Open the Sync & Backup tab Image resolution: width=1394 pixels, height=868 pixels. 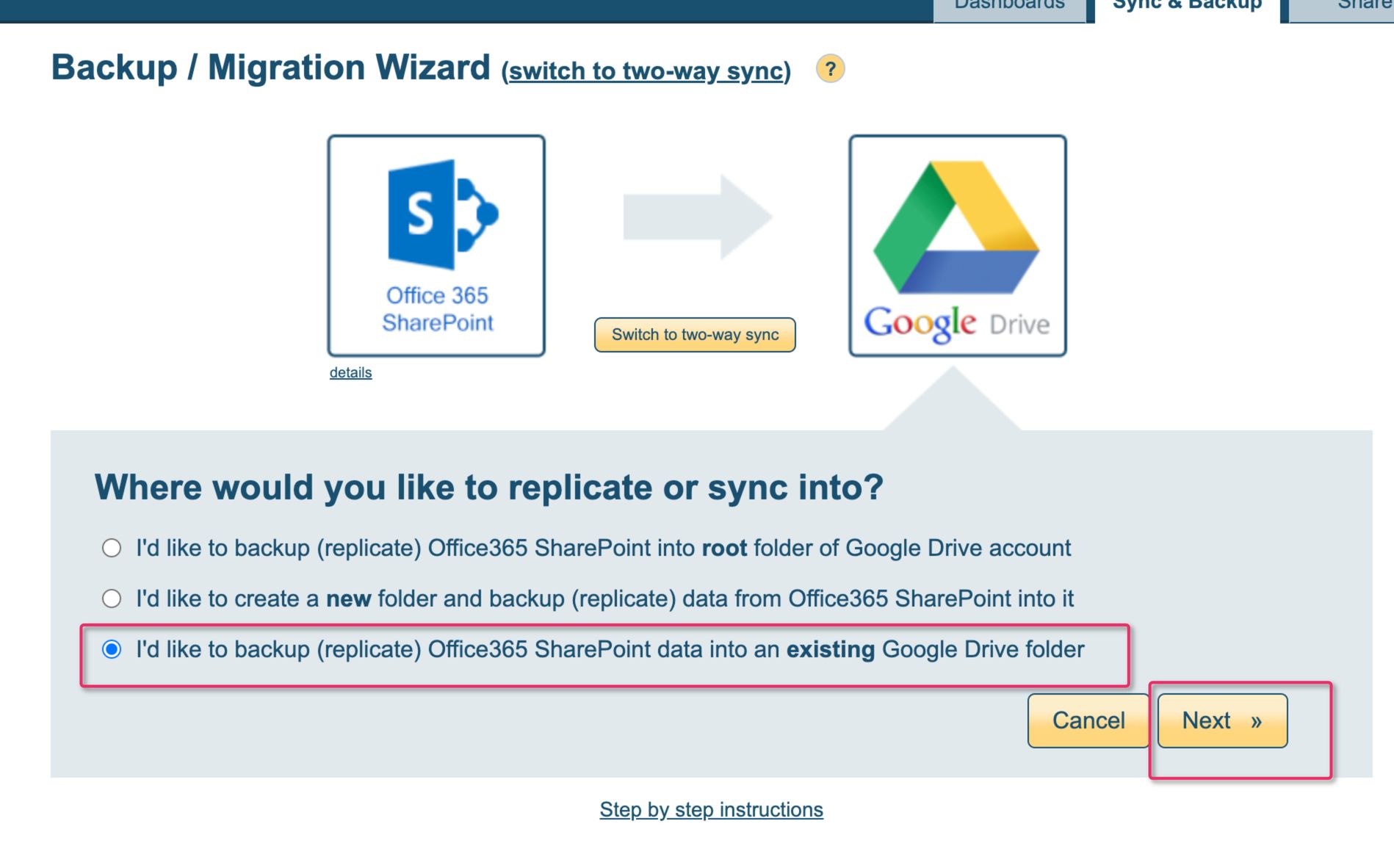pyautogui.click(x=1187, y=7)
